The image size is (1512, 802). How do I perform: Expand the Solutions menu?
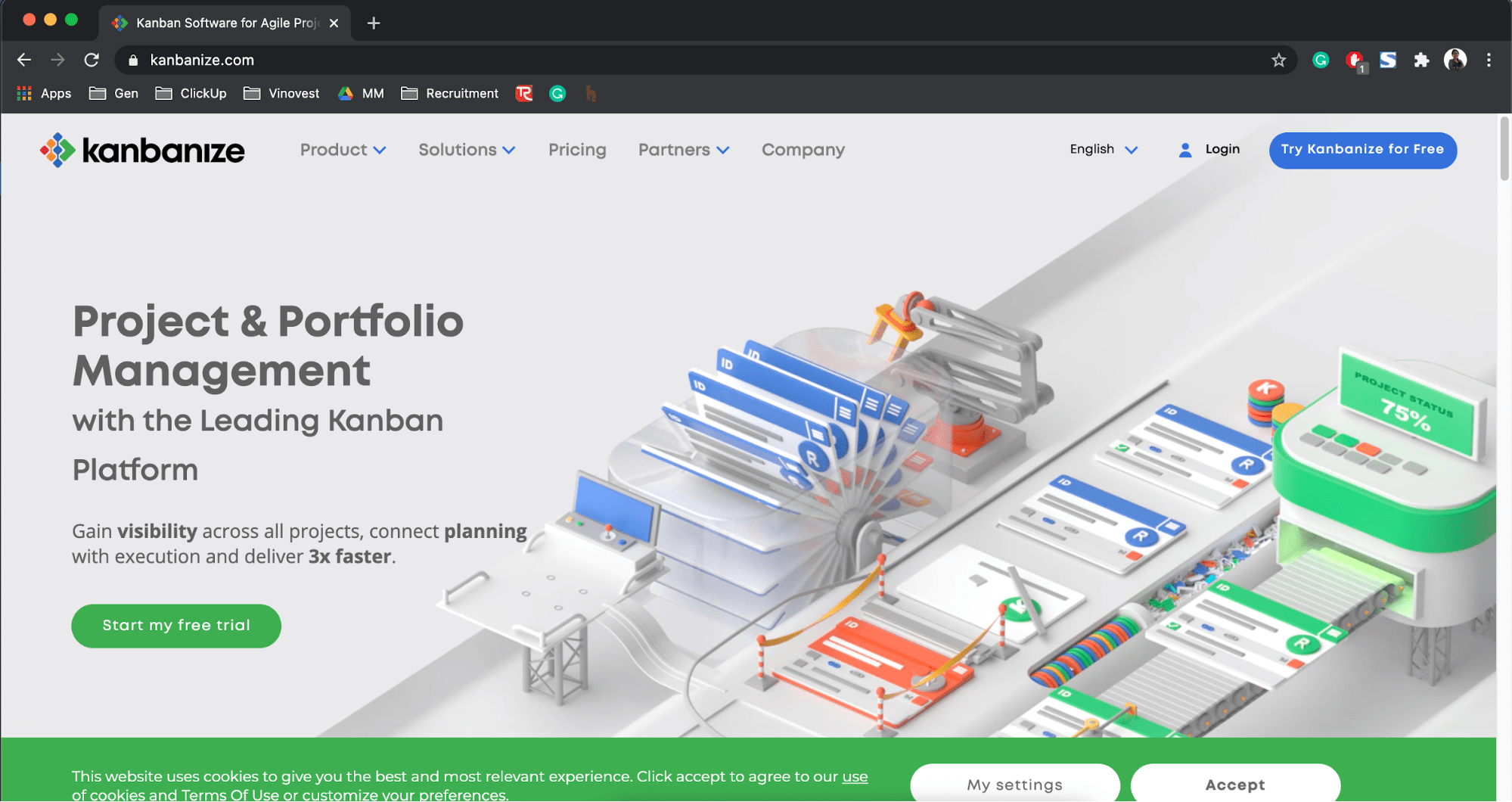coord(467,150)
